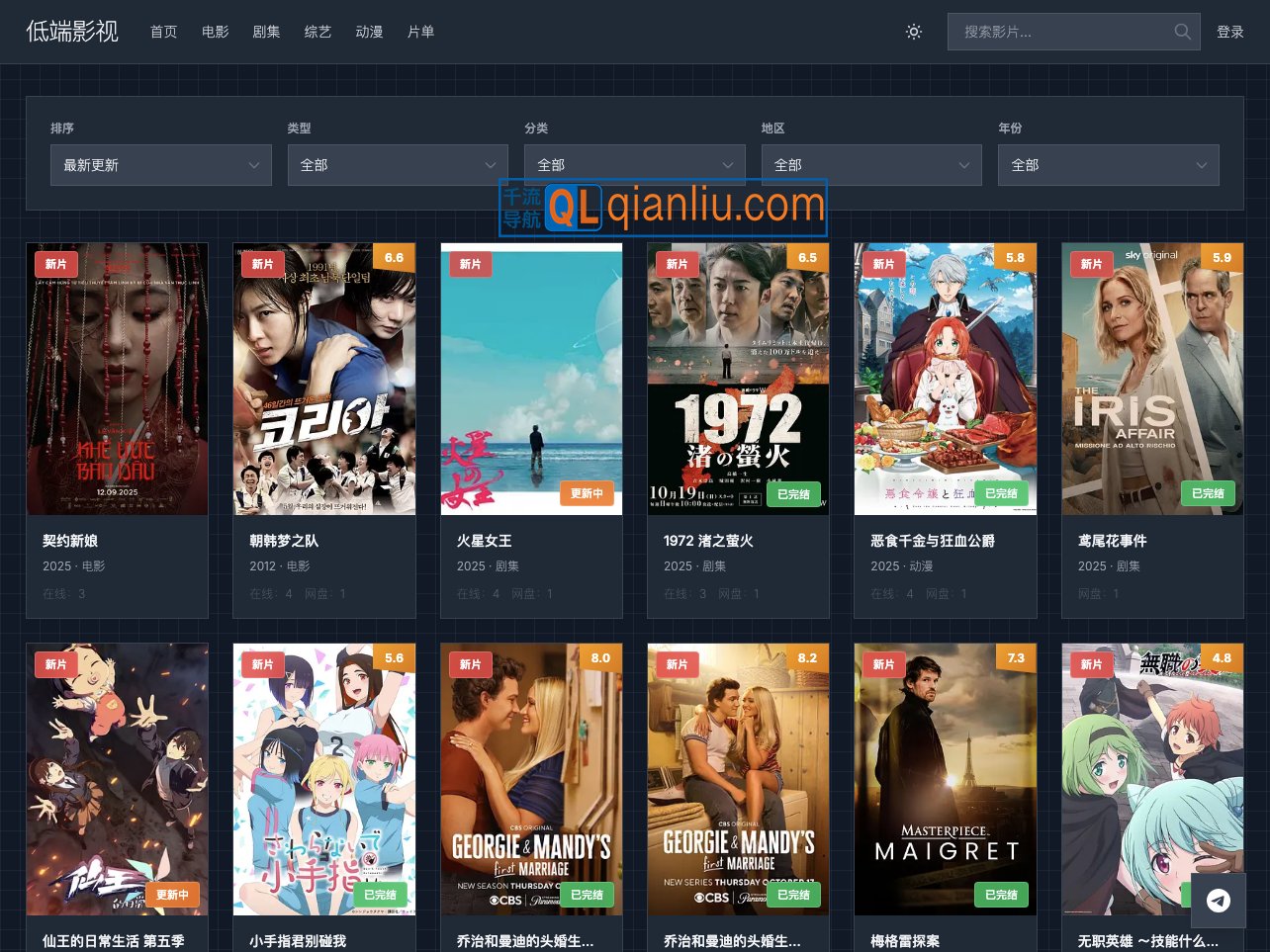Open the 动漫 navigation section
Viewport: 1270px width, 952px height.
click(x=369, y=32)
